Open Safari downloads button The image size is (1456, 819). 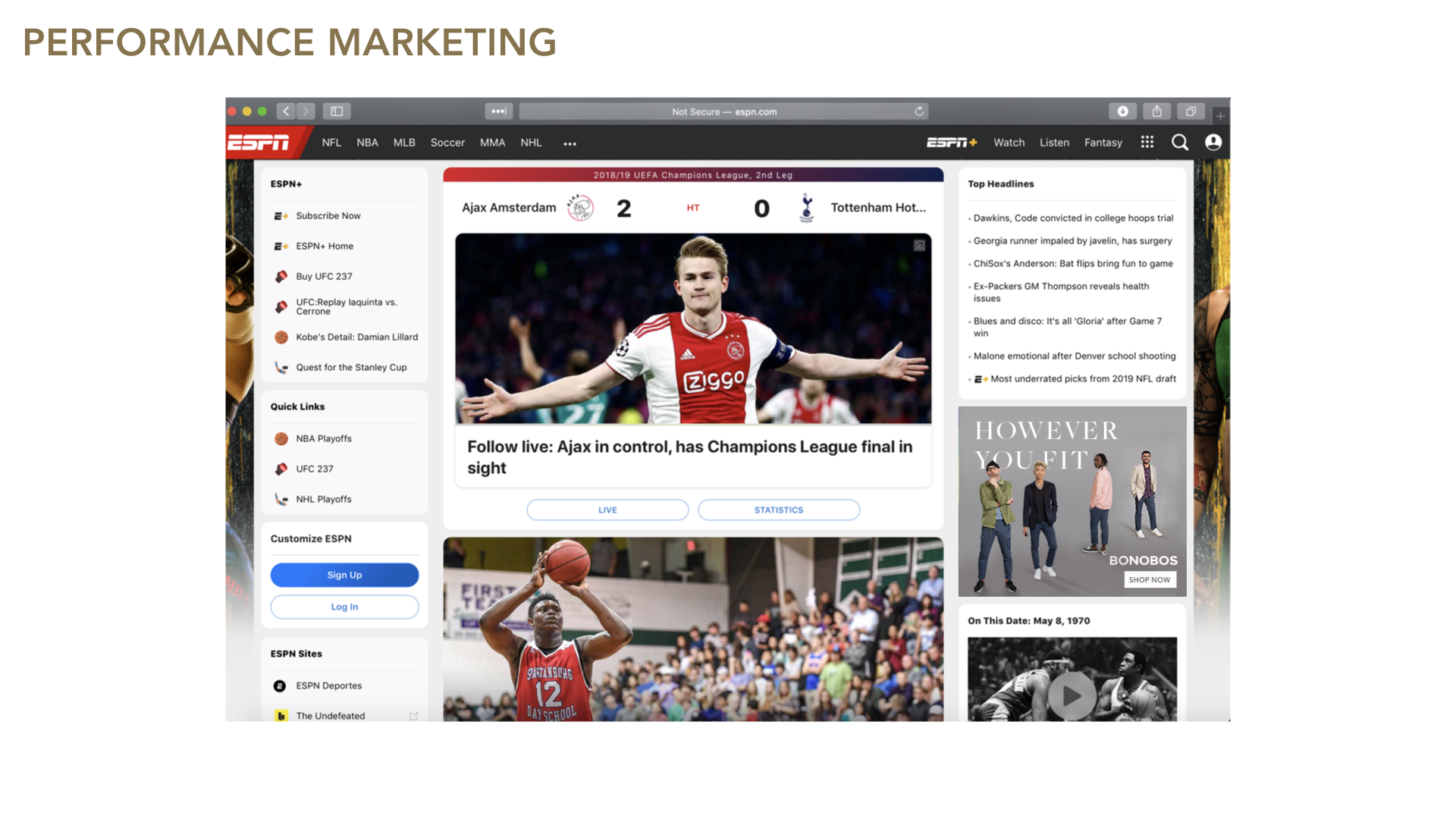1123,111
